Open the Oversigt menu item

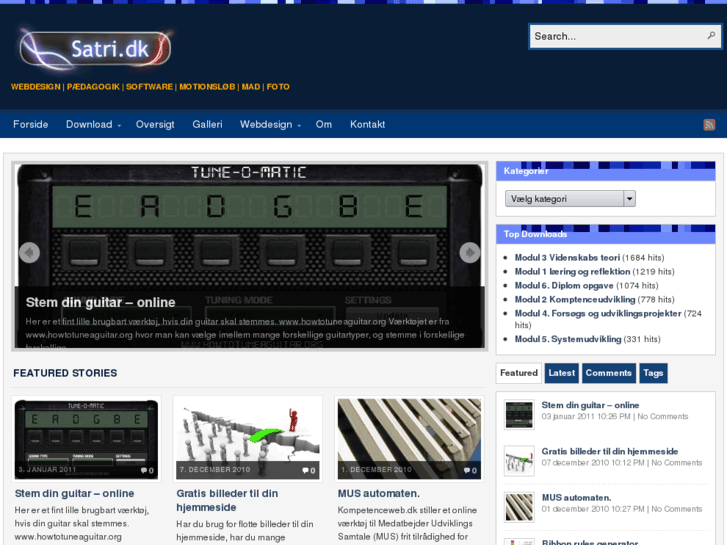tap(155, 124)
